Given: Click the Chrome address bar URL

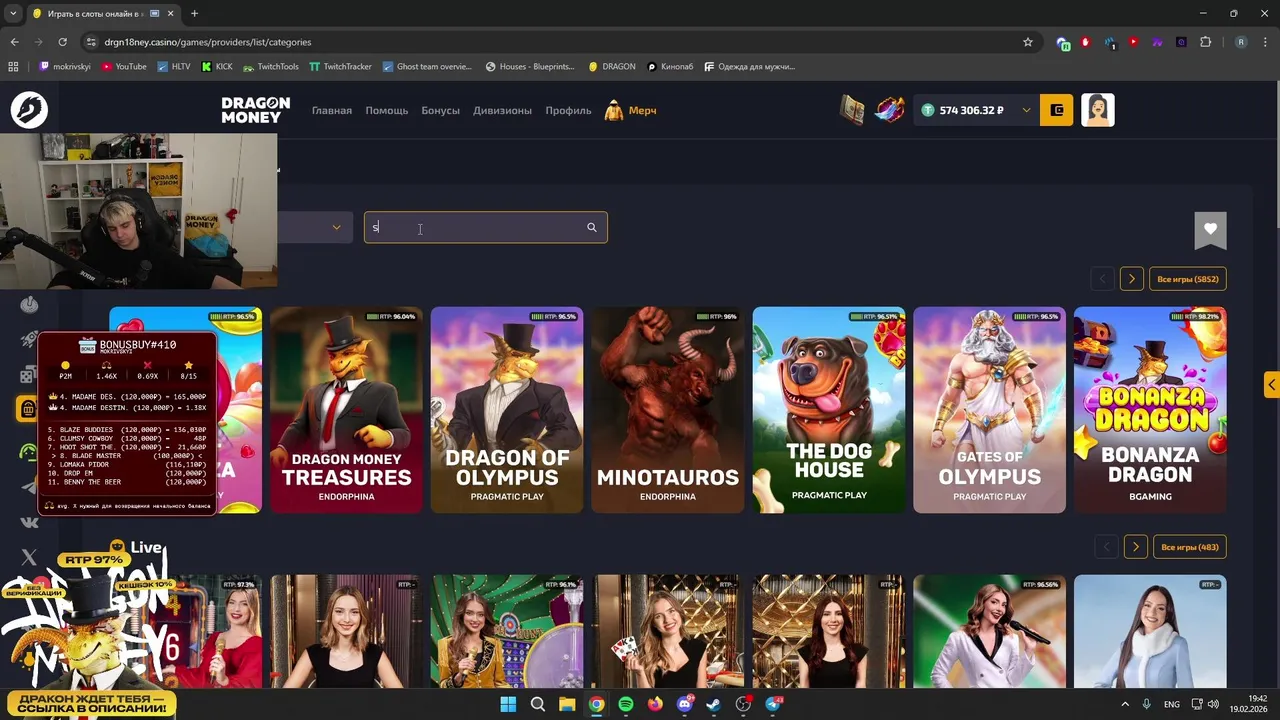Looking at the screenshot, I should tap(208, 42).
